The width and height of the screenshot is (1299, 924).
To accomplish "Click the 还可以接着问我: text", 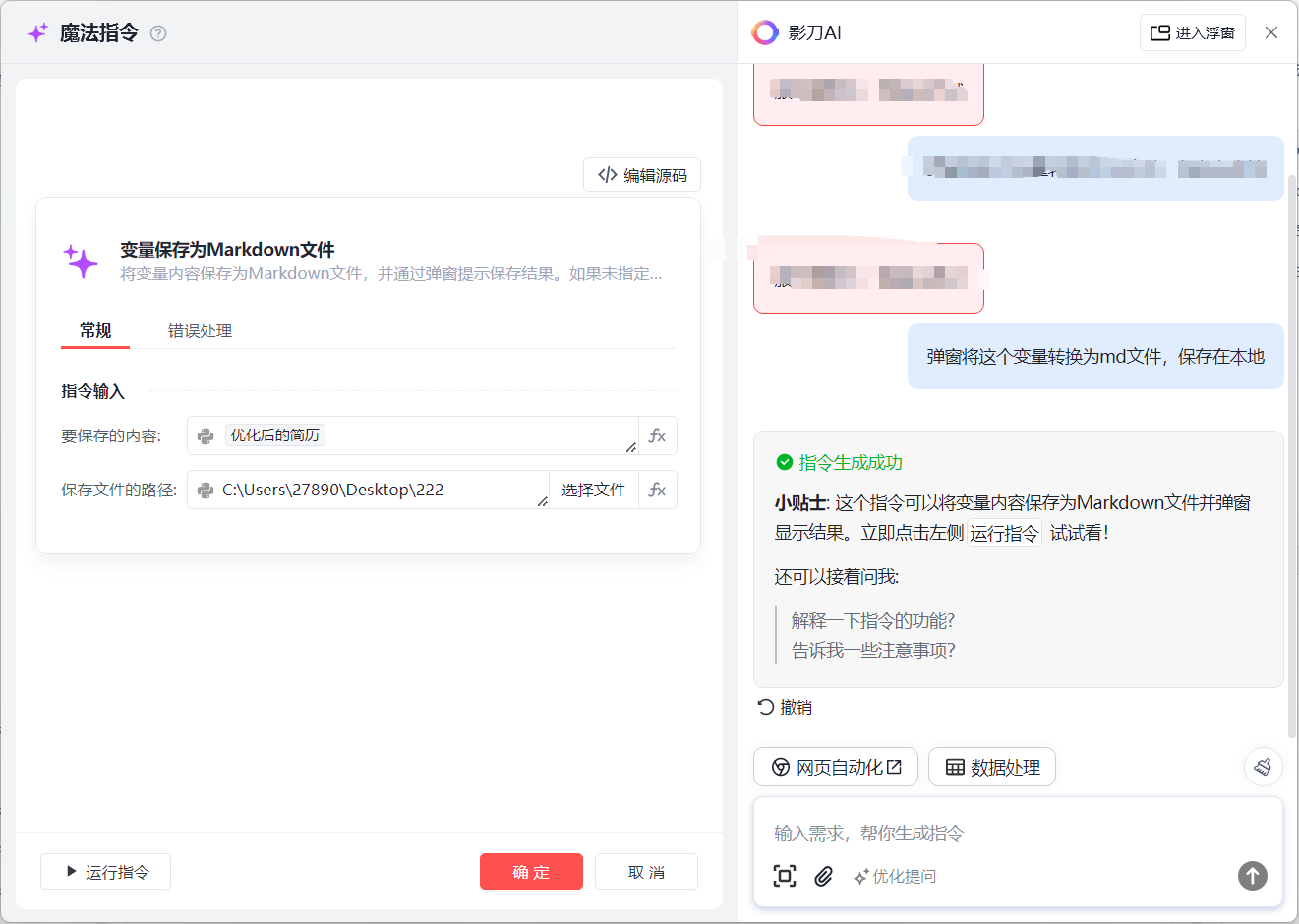I will [x=837, y=577].
